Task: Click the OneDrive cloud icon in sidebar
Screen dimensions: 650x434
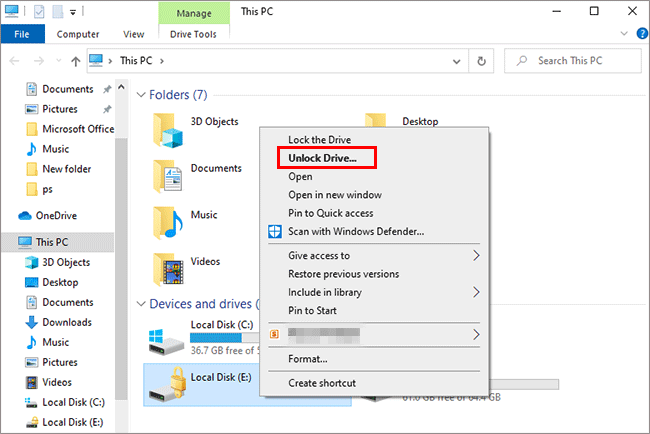Action: pyautogui.click(x=25, y=216)
